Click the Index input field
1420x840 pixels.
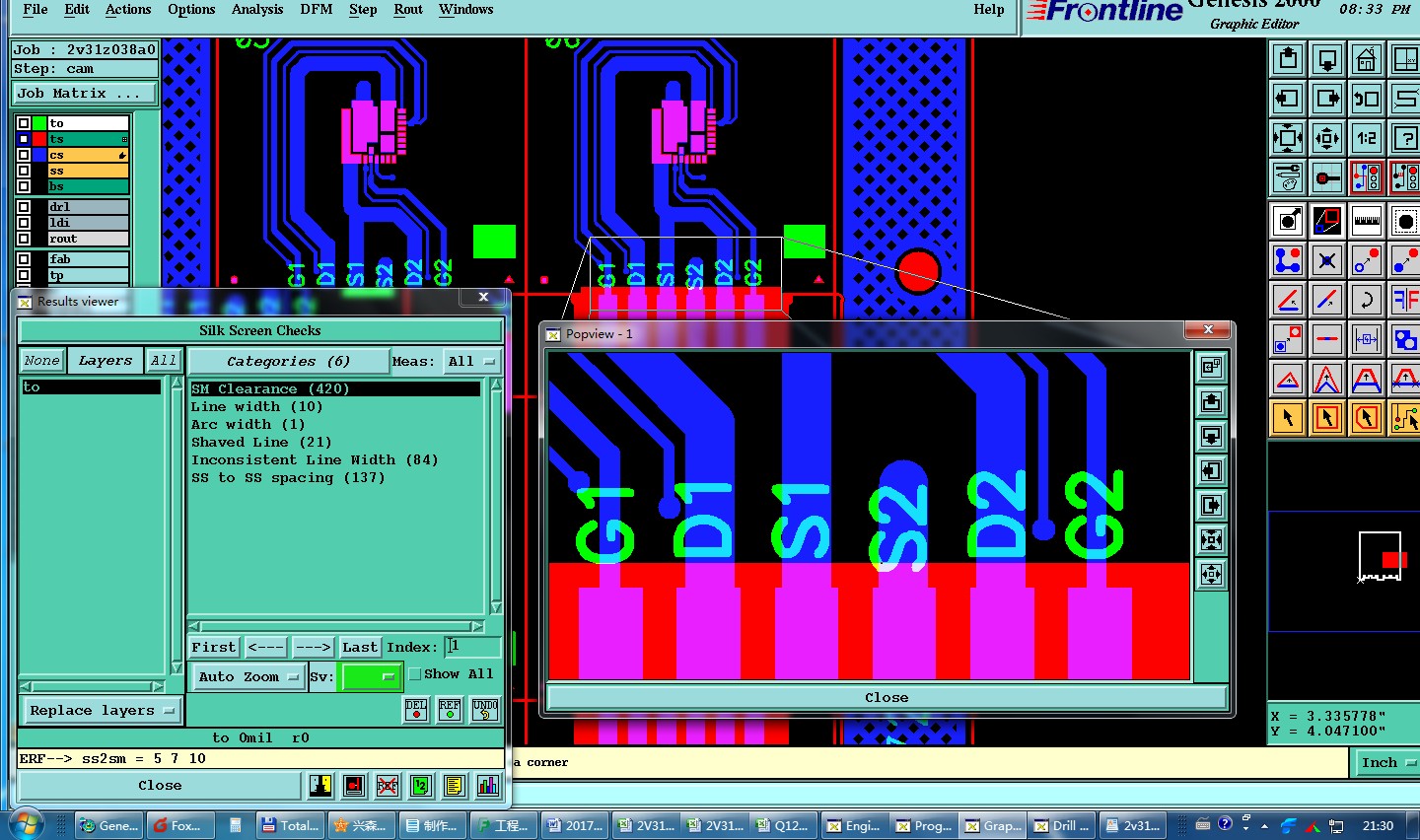point(472,647)
